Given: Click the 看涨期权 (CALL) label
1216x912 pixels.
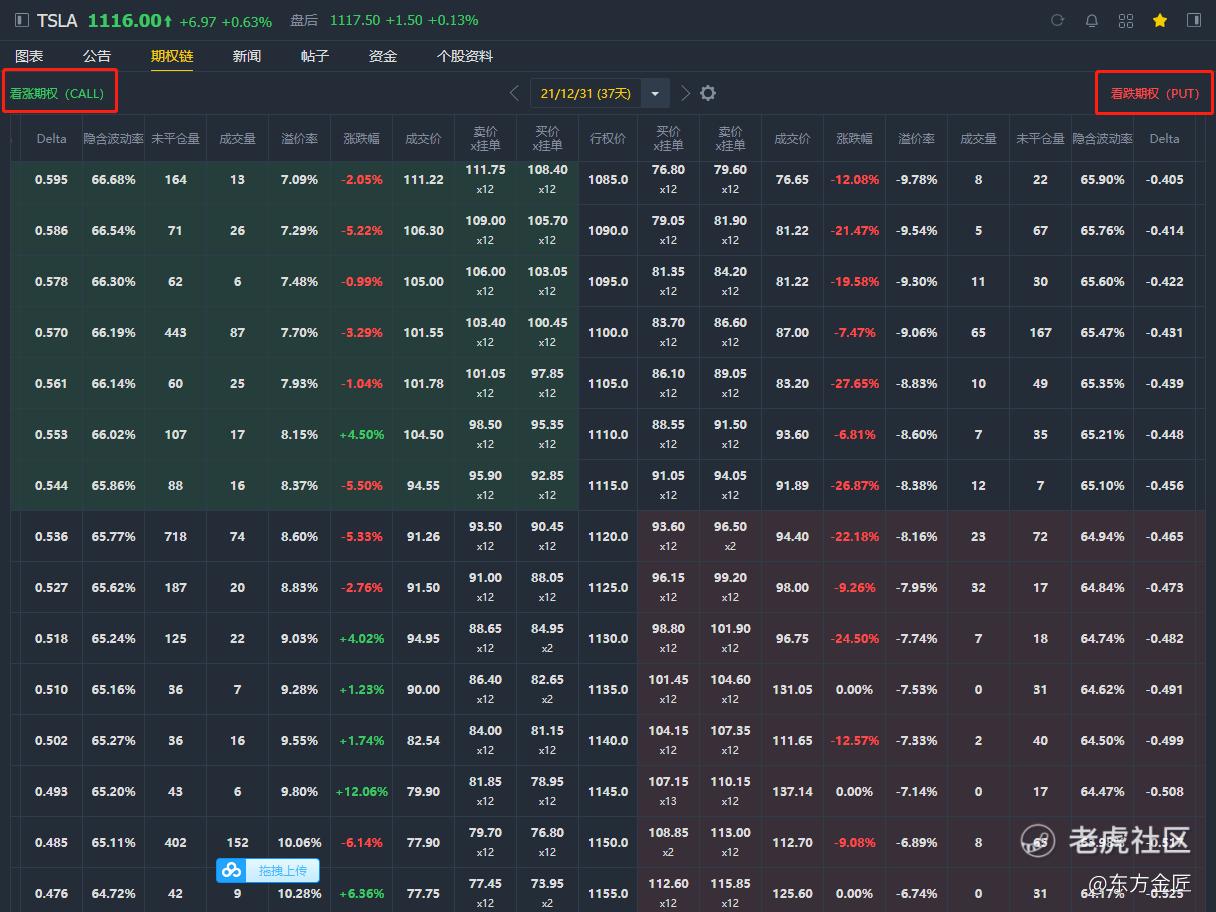Looking at the screenshot, I should click(57, 93).
